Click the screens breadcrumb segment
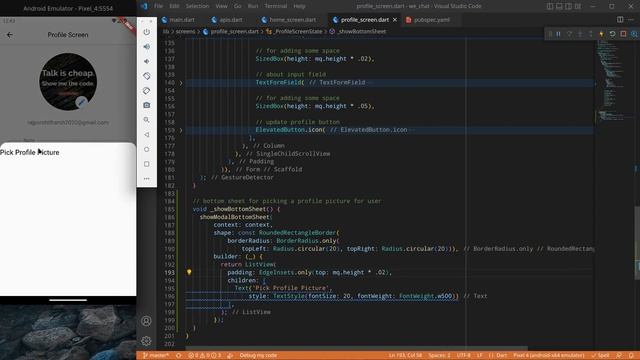Screen dimensions: 640x360 [x=185, y=31]
